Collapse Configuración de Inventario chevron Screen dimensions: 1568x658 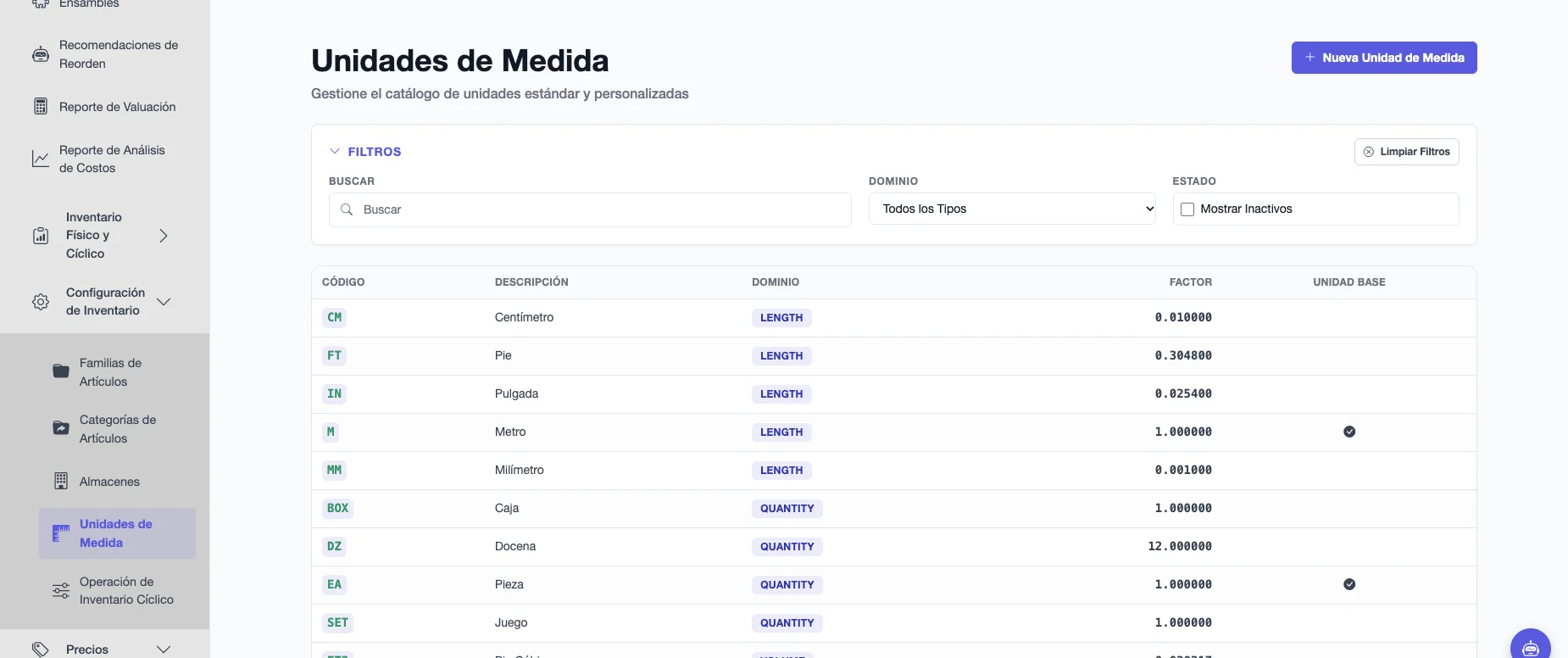[164, 302]
